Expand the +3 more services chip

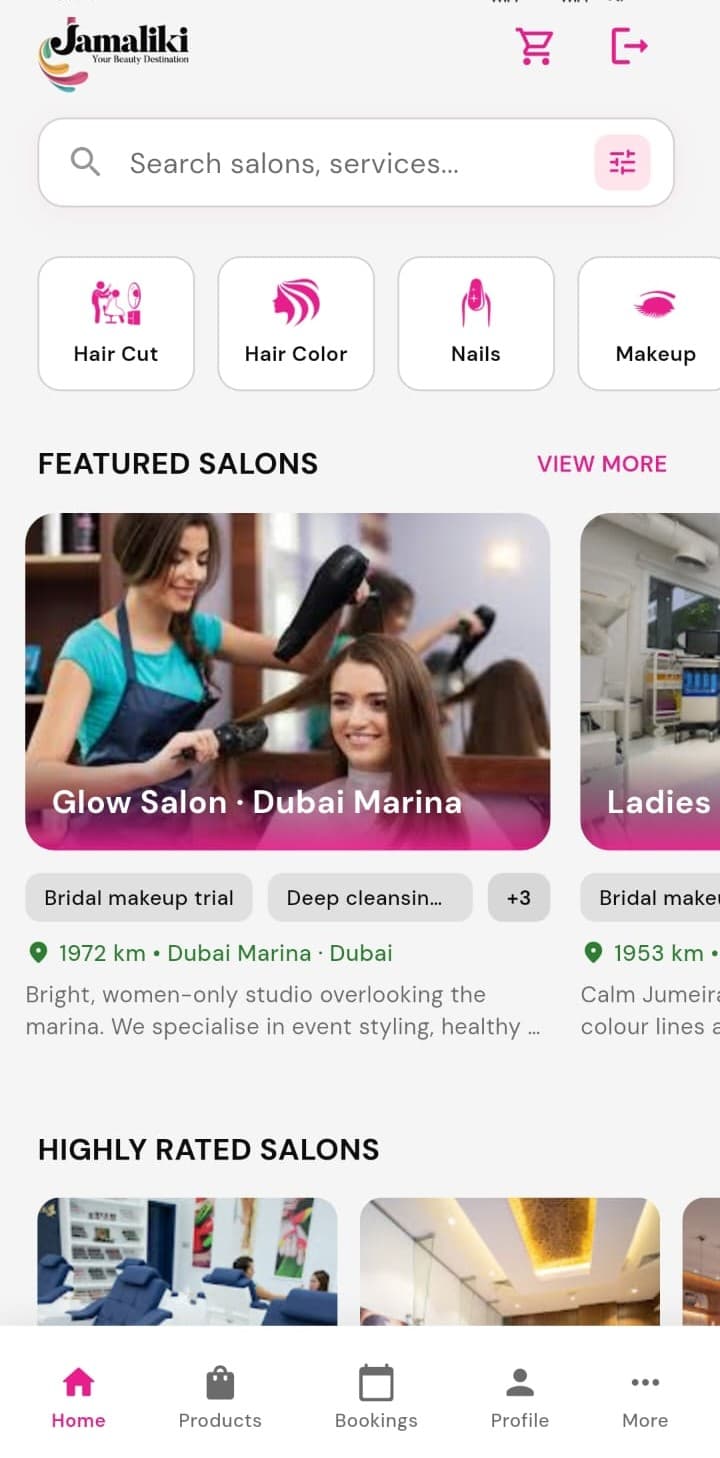(x=519, y=897)
